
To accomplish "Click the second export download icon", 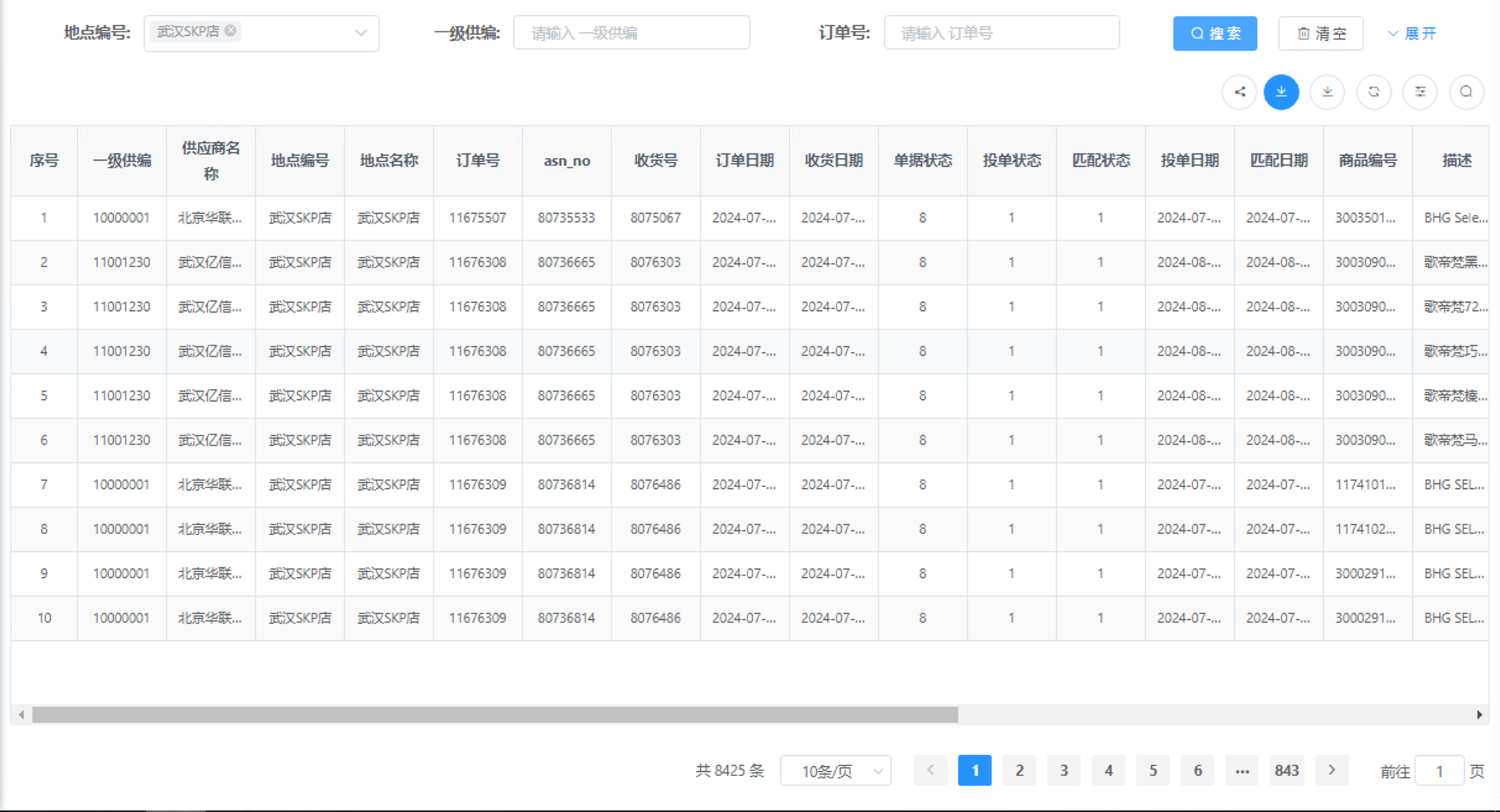I will (1327, 91).
